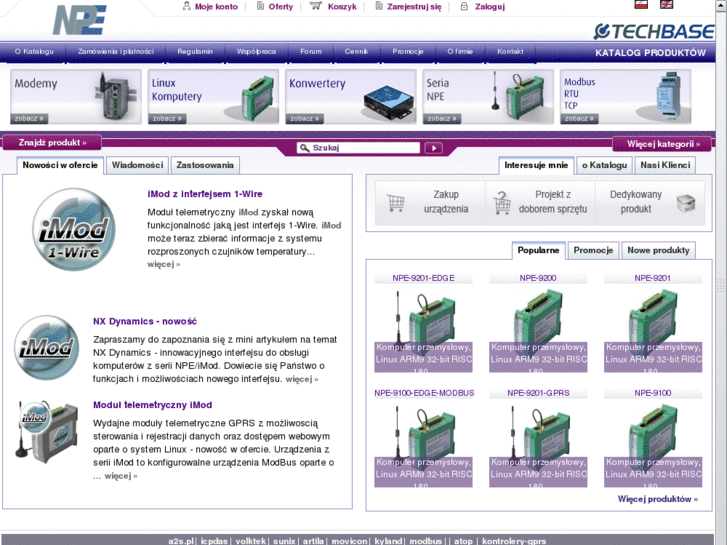Click the iMod telemetry module image
This screenshot has height=545, width=727.
[x=46, y=431]
